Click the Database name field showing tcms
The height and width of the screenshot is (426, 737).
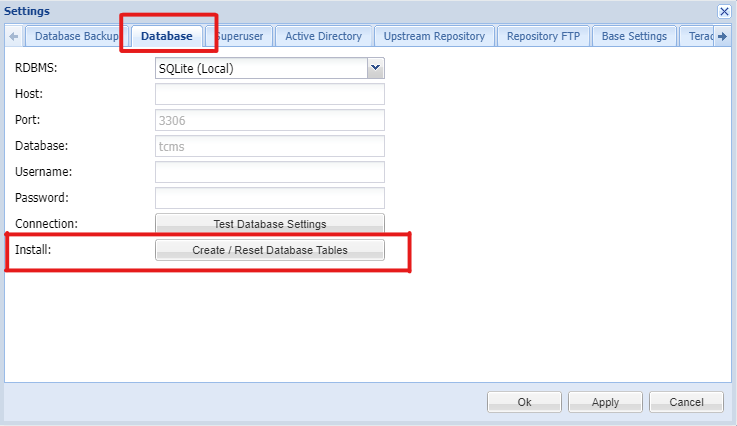click(269, 146)
